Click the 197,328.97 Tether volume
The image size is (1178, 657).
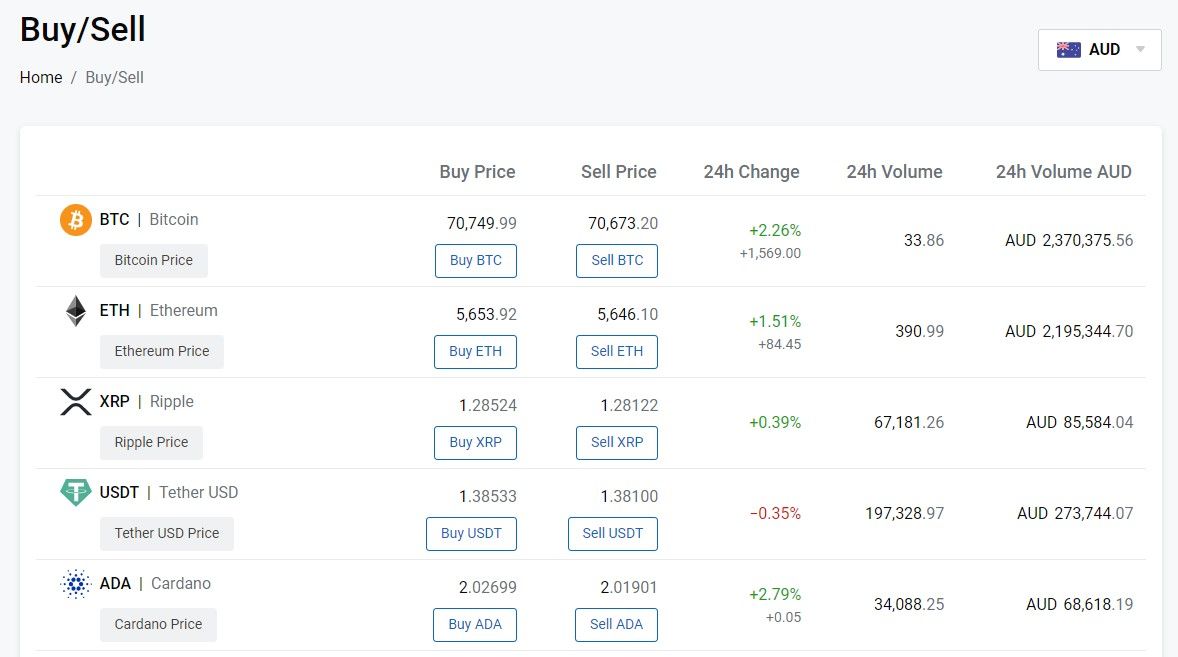tap(904, 514)
